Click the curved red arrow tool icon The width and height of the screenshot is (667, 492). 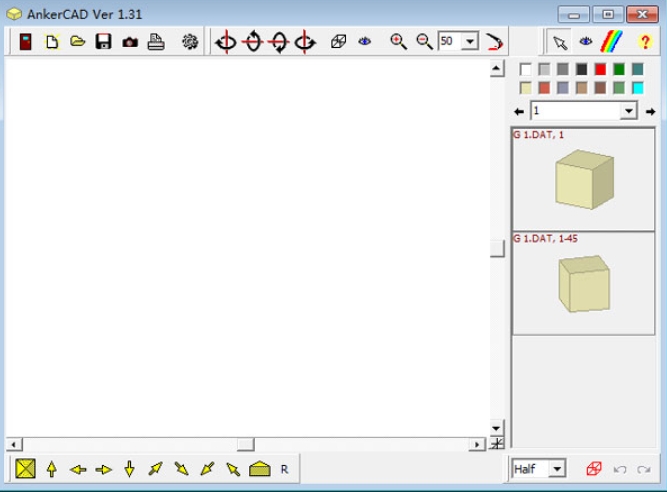click(x=495, y=42)
